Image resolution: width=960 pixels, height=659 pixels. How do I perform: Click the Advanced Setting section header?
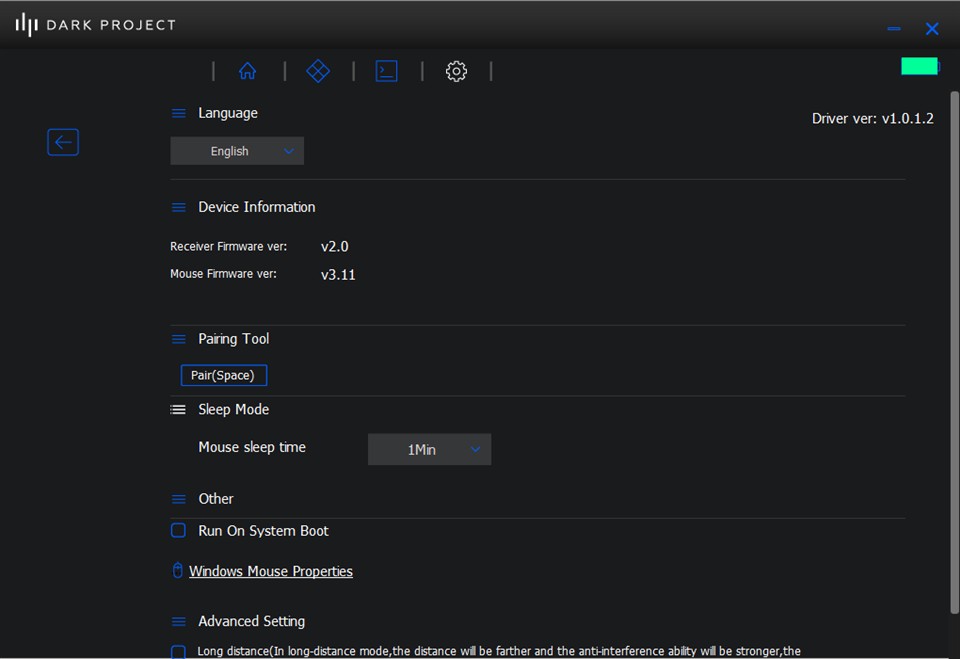(251, 621)
